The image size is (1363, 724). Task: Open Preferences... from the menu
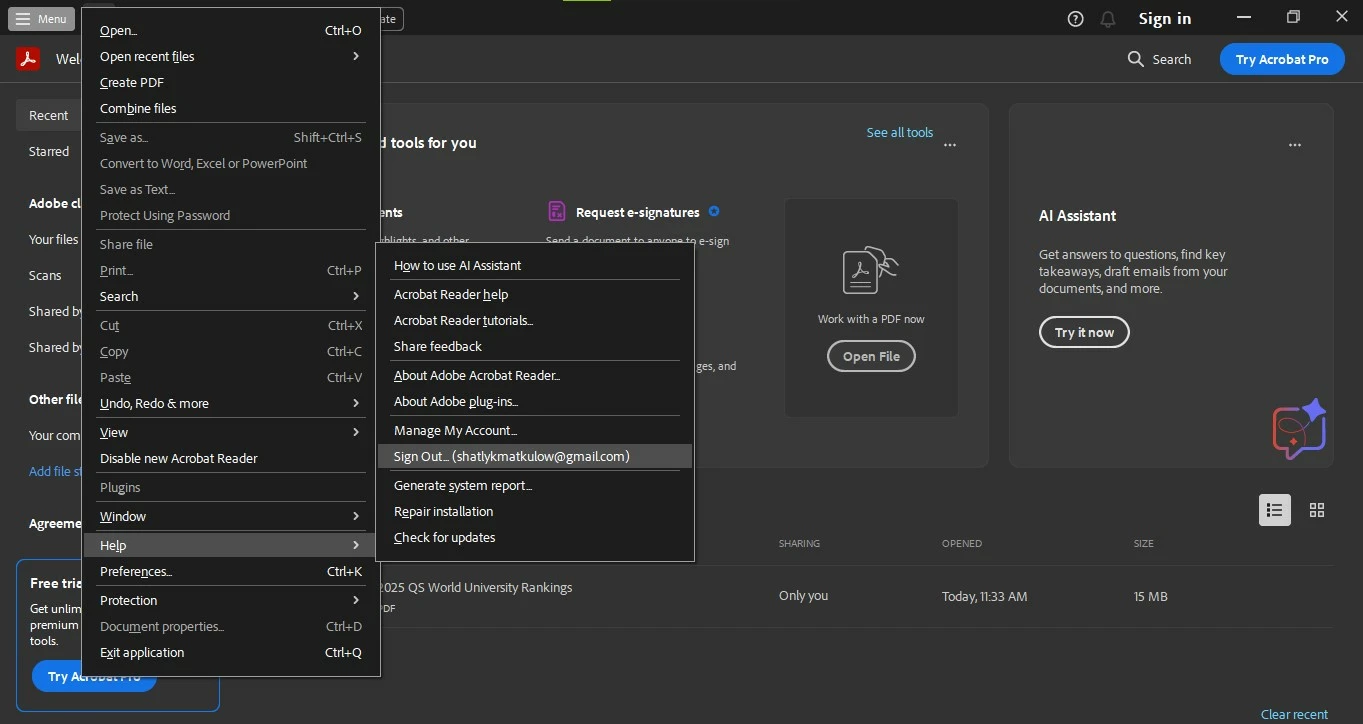[x=231, y=571]
